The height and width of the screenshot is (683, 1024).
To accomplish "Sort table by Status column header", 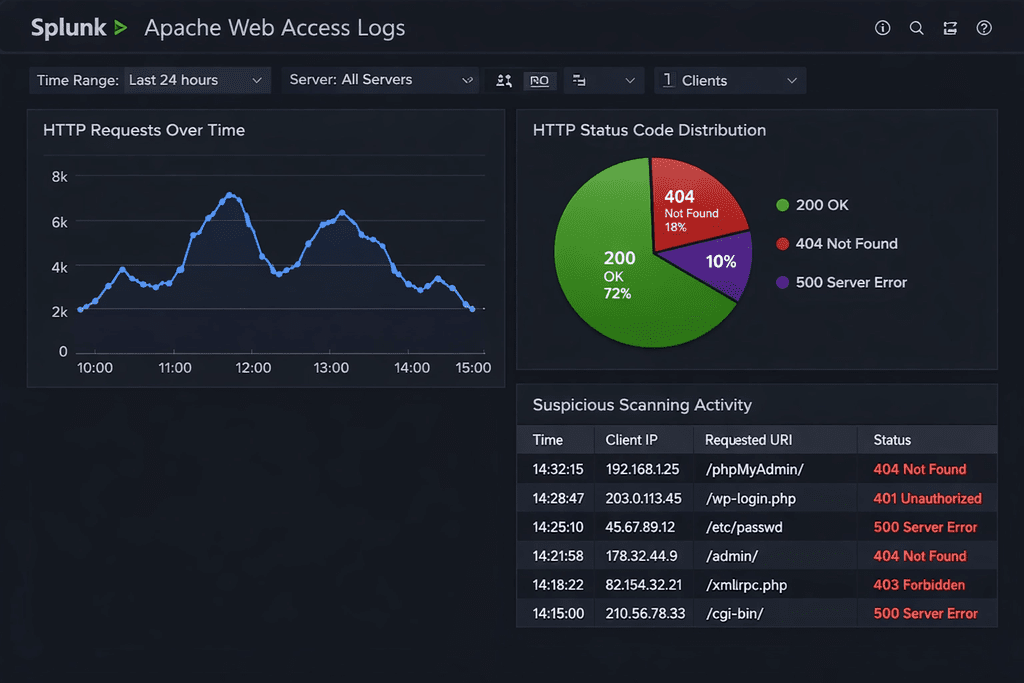I will coord(892,440).
